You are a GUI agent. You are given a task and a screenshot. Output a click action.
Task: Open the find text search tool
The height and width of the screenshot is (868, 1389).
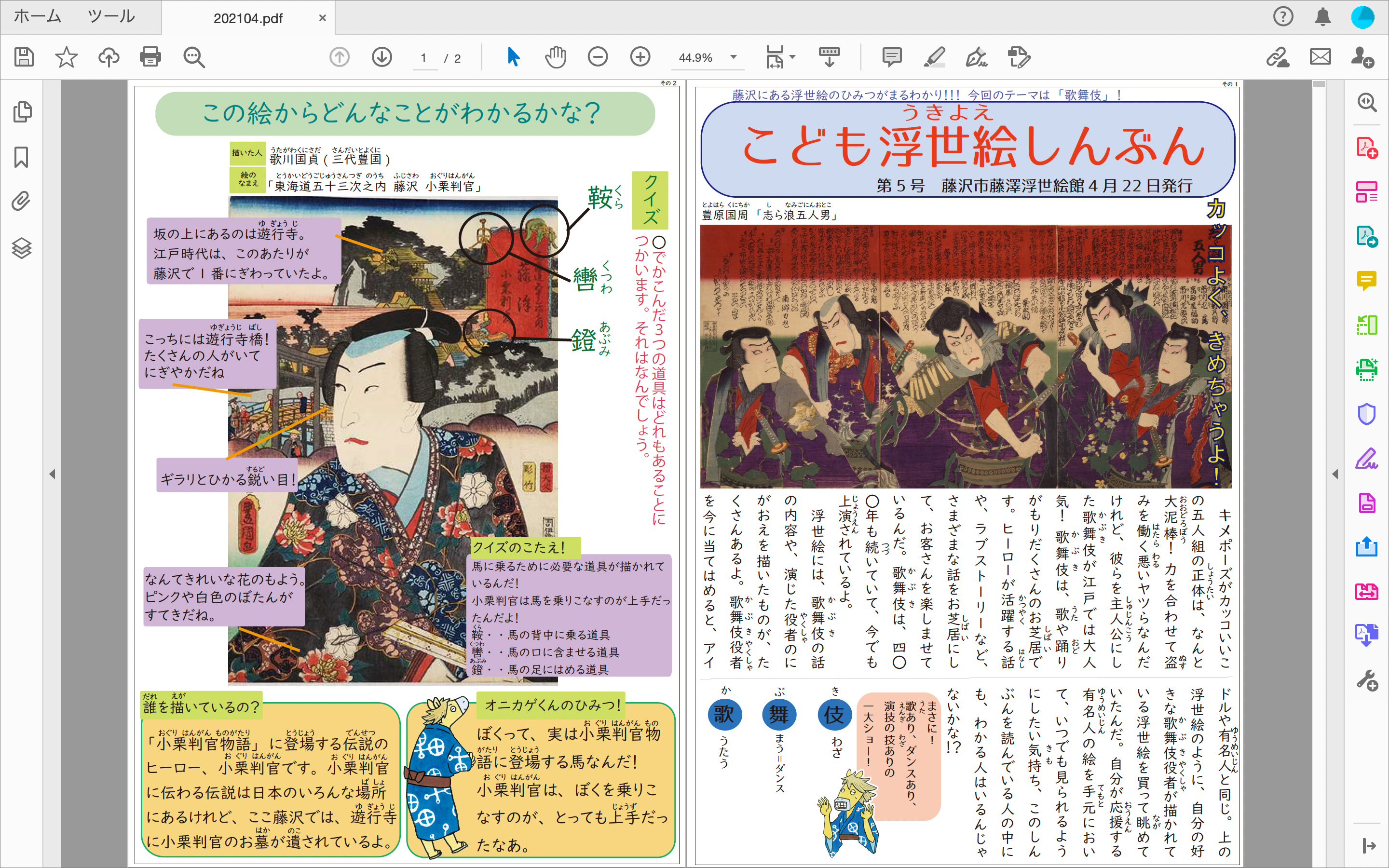point(193,57)
